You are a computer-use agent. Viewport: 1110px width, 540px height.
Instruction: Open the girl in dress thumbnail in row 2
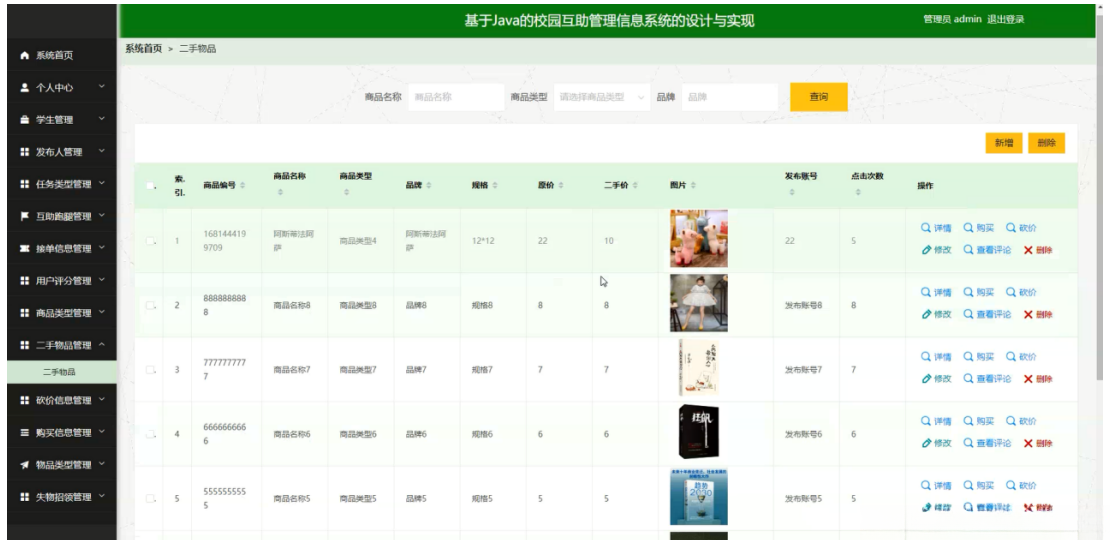tap(699, 303)
